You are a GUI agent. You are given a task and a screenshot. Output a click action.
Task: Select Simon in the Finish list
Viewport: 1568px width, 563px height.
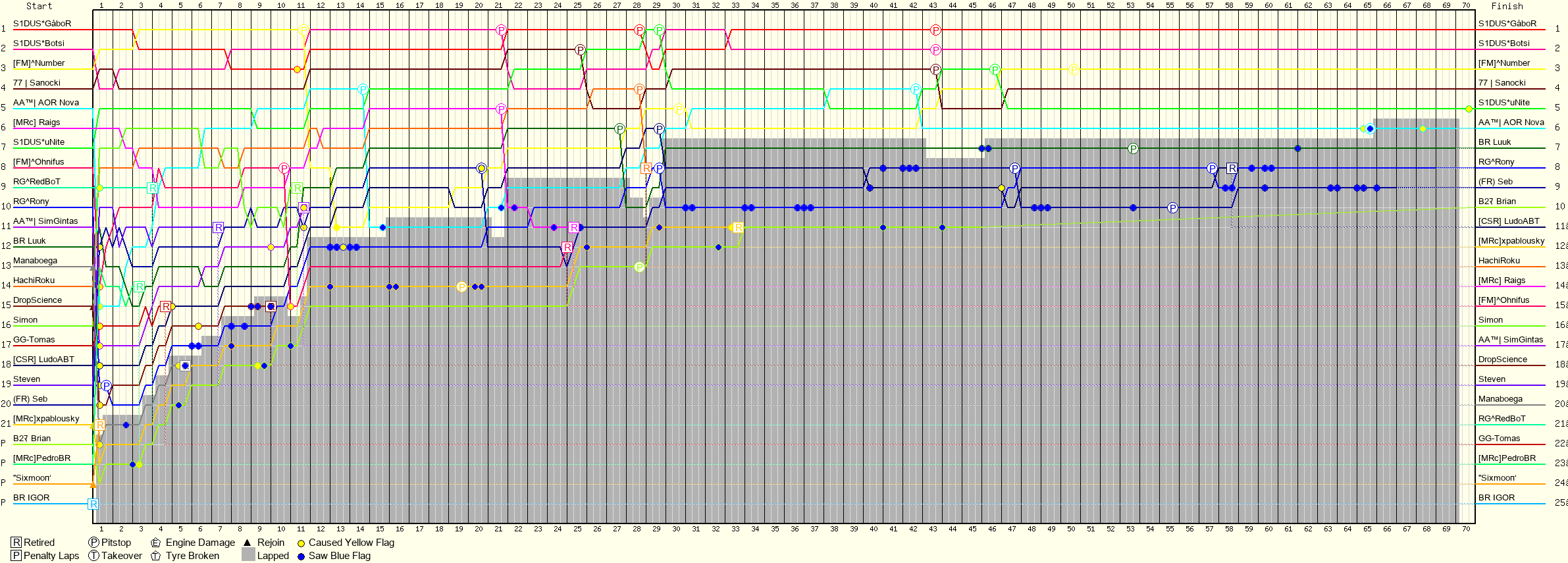1491,320
